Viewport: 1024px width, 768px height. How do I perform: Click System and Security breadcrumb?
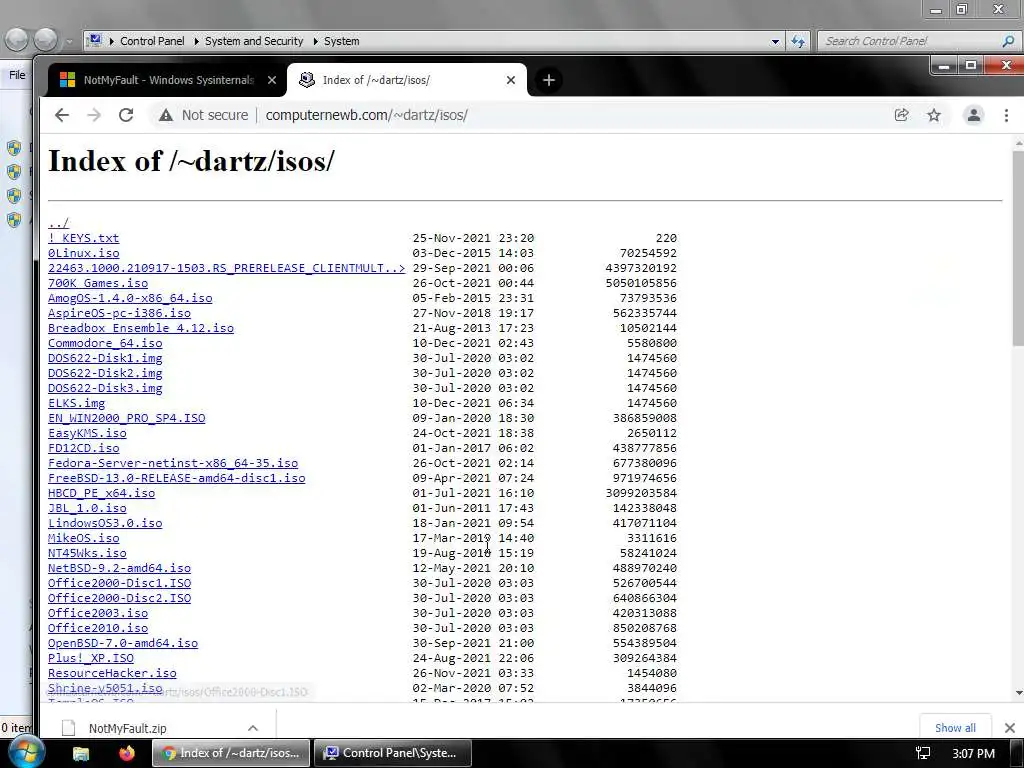tap(254, 41)
